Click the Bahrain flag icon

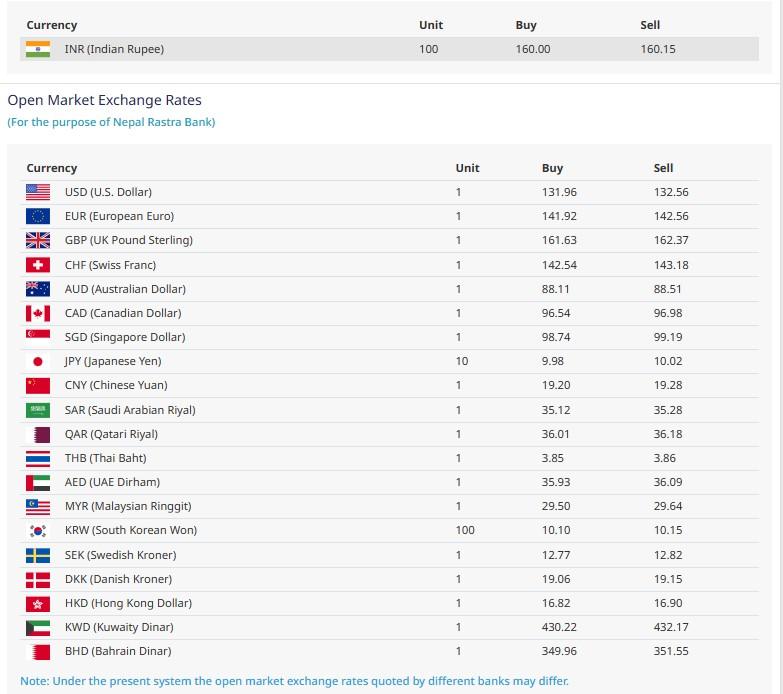click(x=37, y=651)
